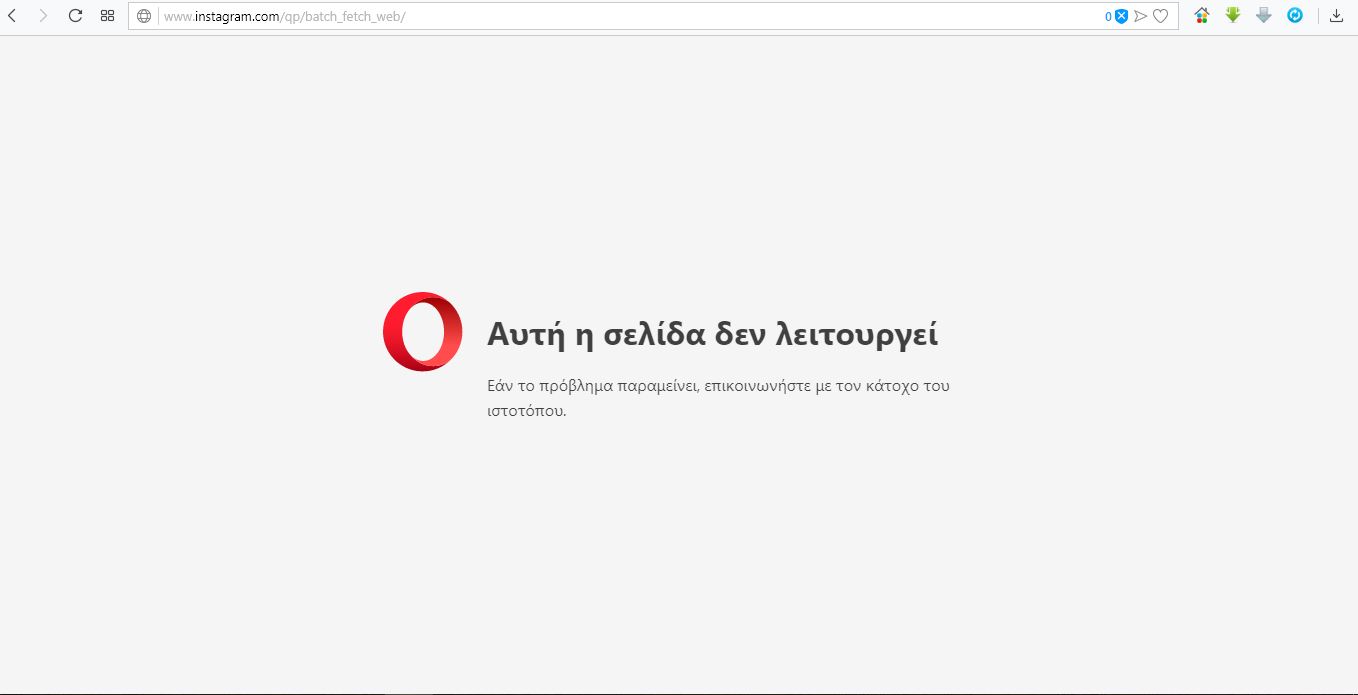
Task: View site info via the globe icon
Action: [144, 16]
